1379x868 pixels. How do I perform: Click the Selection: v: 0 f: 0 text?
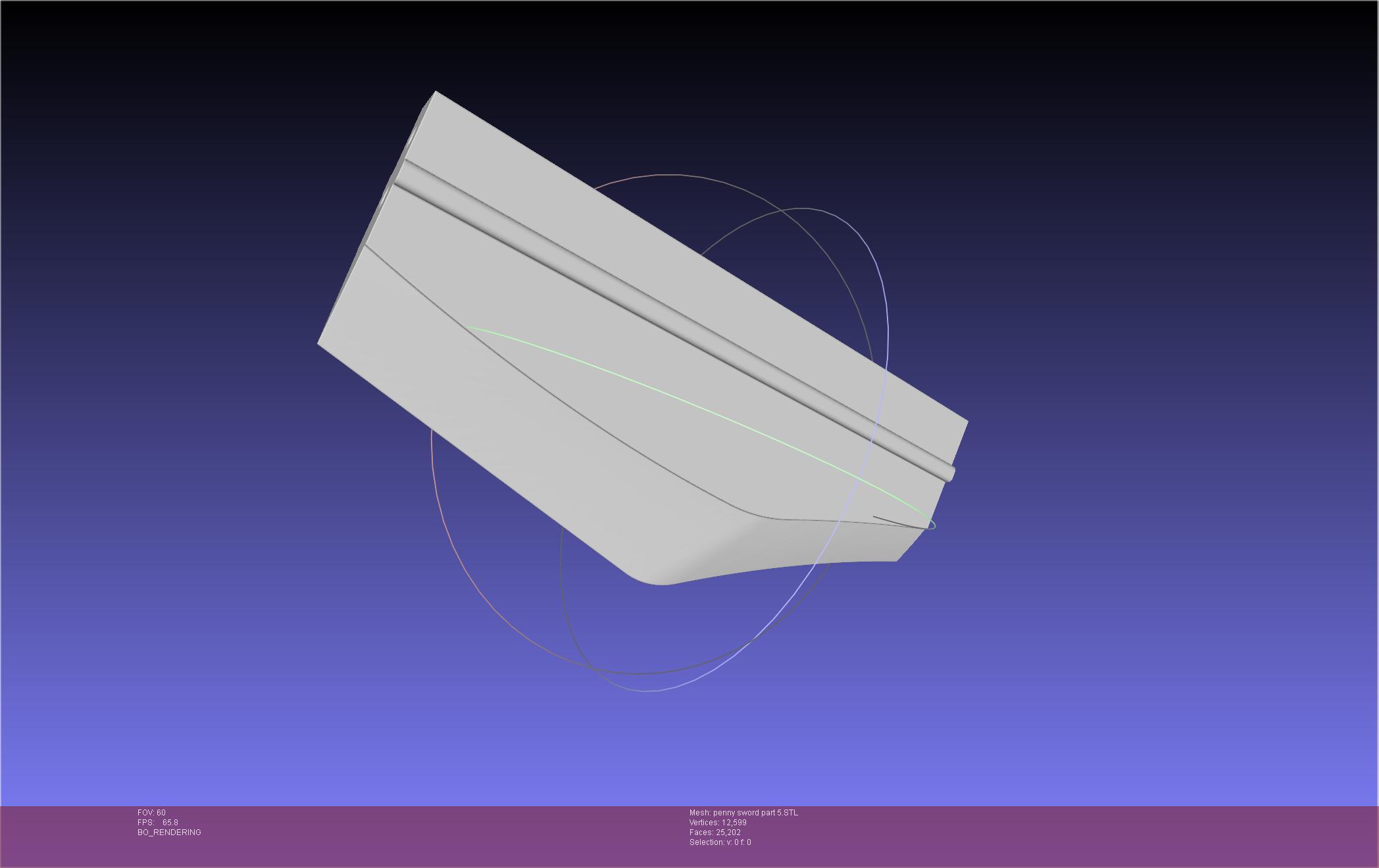(720, 842)
